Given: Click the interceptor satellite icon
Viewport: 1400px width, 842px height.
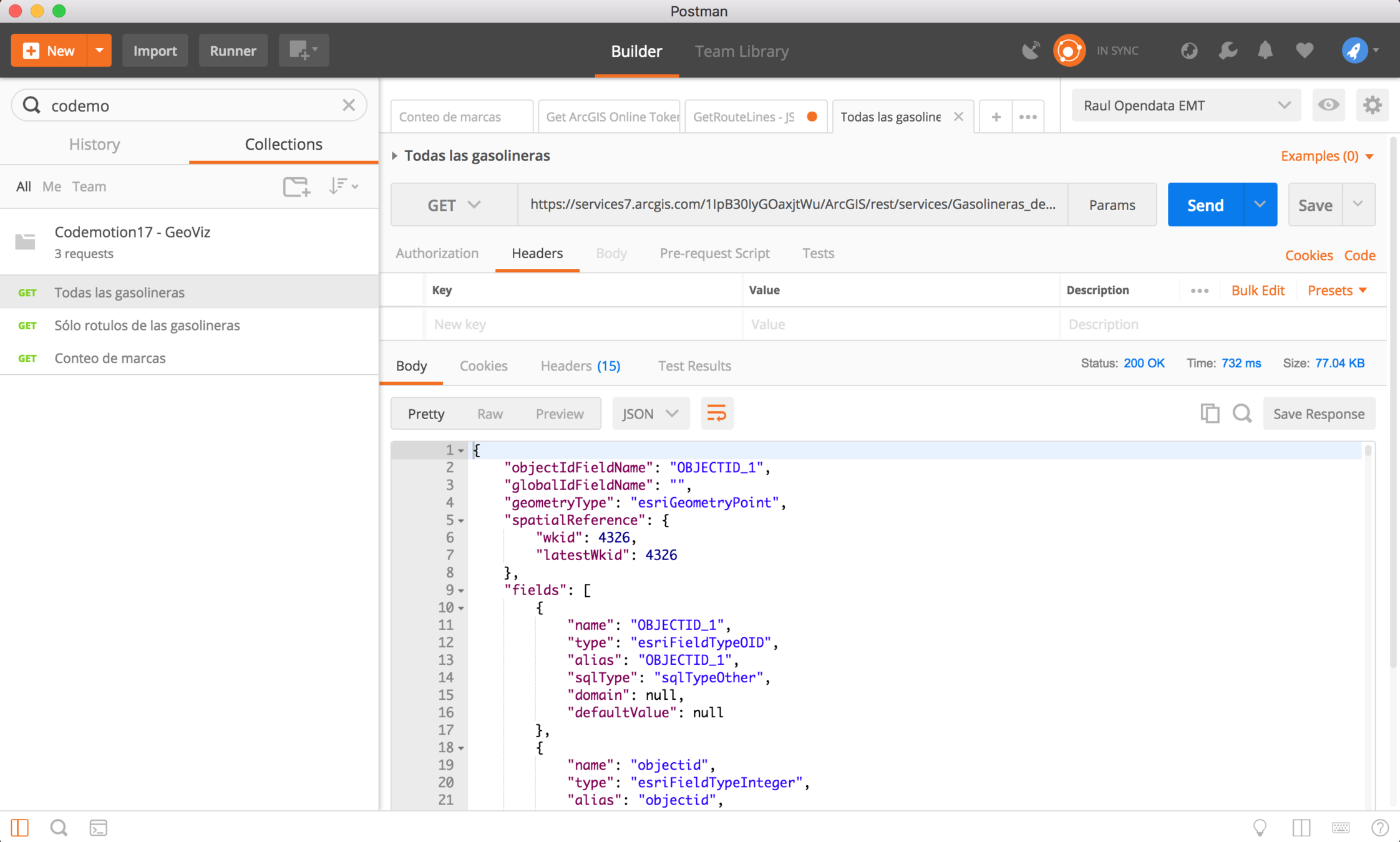Looking at the screenshot, I should click(1031, 51).
